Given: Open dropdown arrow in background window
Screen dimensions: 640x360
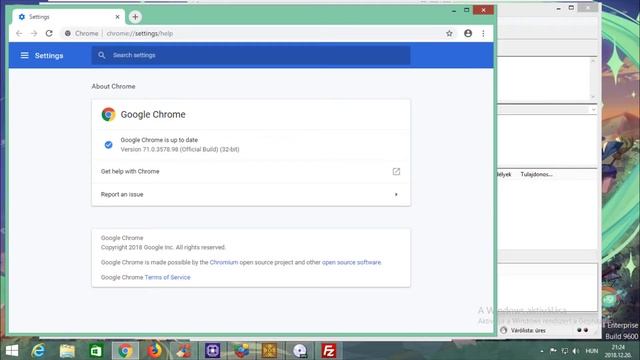Looking at the screenshot, I should [593, 110].
